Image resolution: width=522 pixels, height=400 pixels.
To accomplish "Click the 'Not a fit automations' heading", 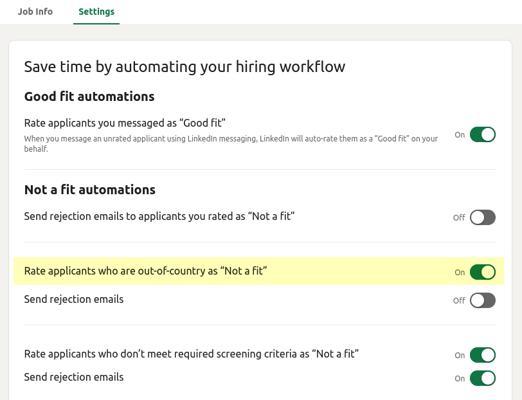I will 90,190.
